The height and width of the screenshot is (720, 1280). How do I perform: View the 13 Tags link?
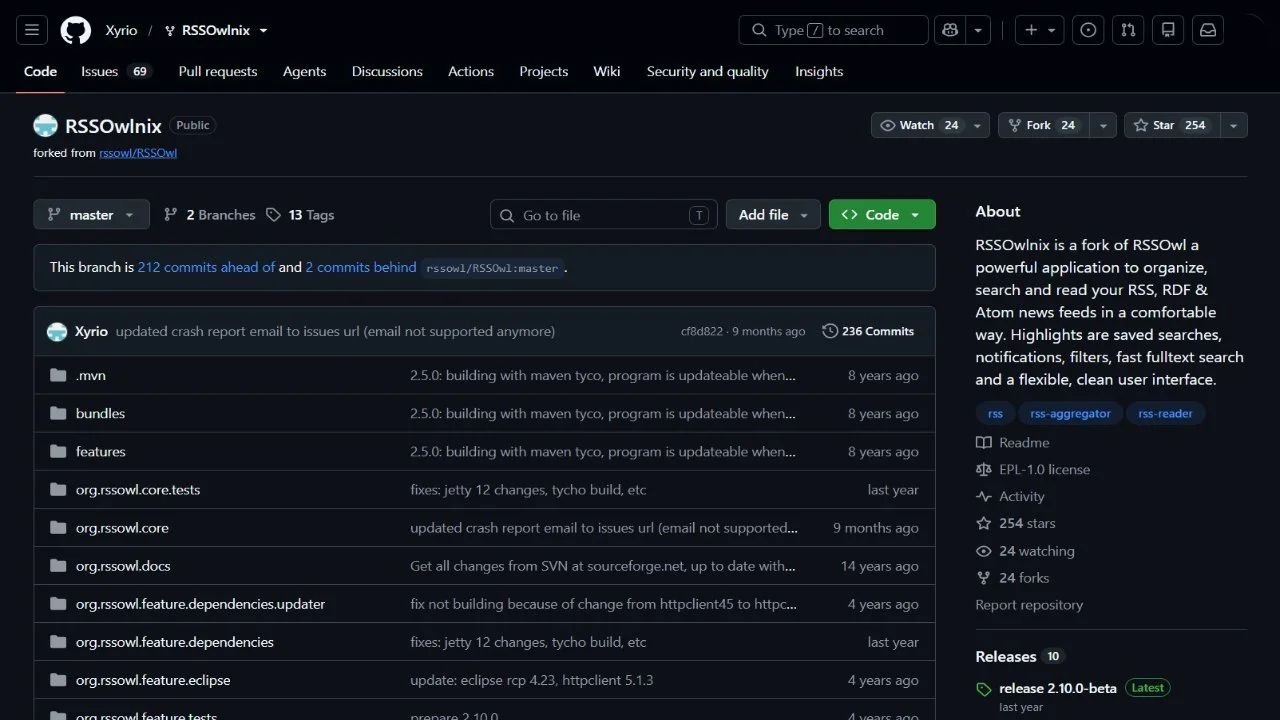(x=300, y=215)
